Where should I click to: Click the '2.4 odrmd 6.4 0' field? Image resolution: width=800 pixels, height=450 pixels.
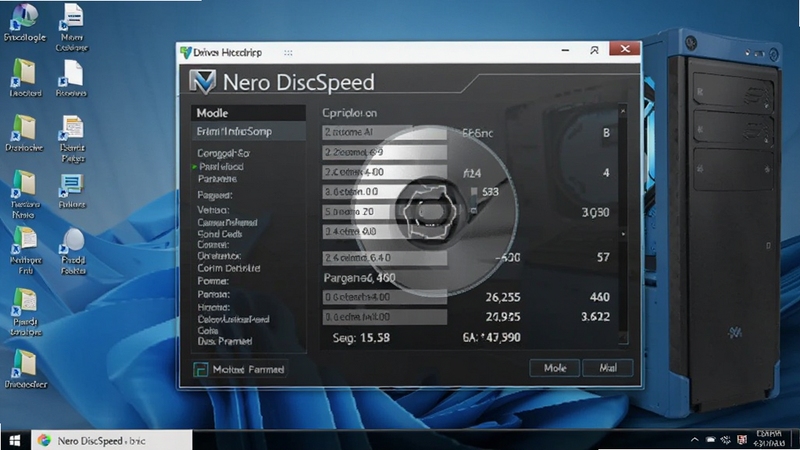point(384,258)
